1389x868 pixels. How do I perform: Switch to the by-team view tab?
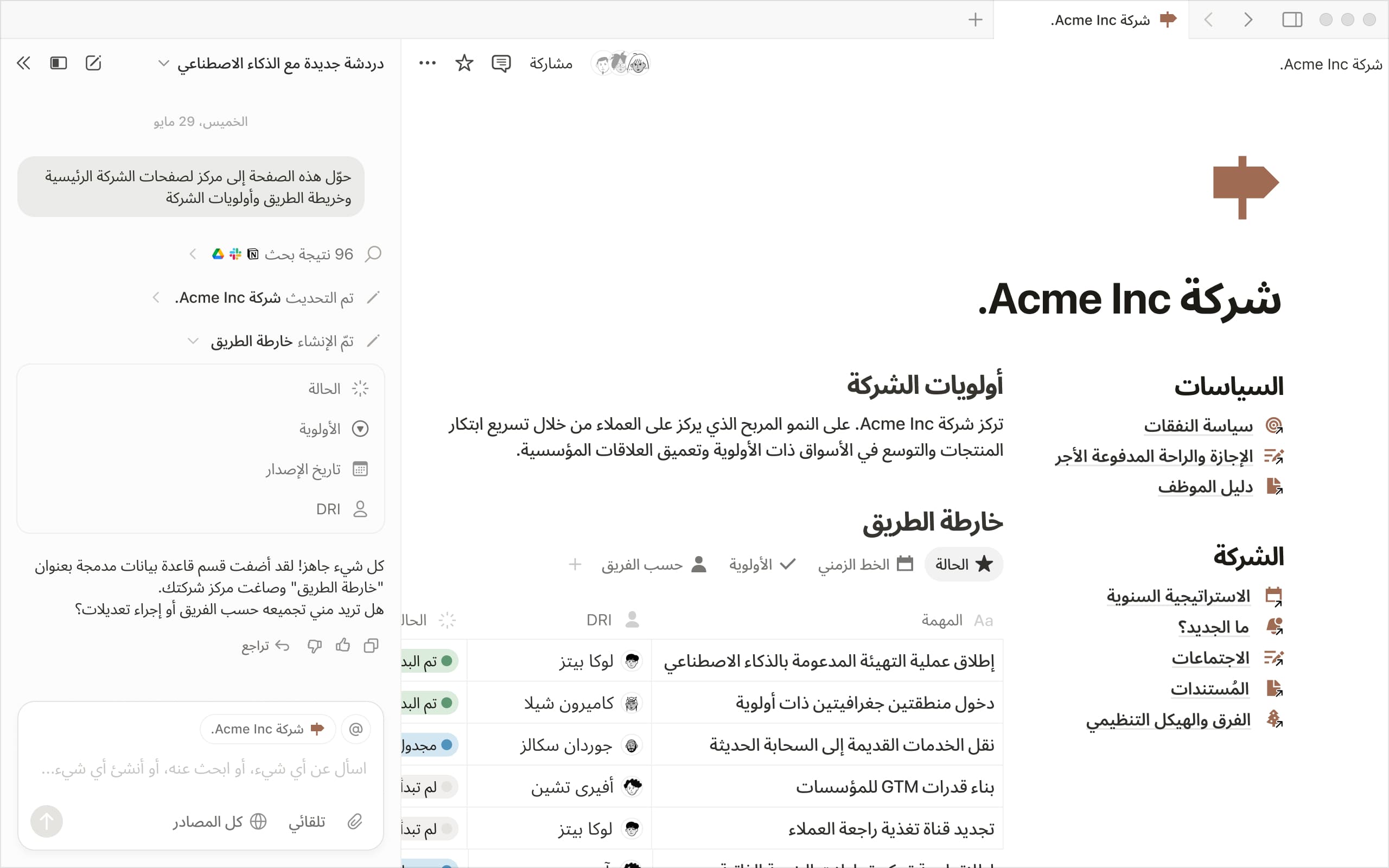[653, 564]
